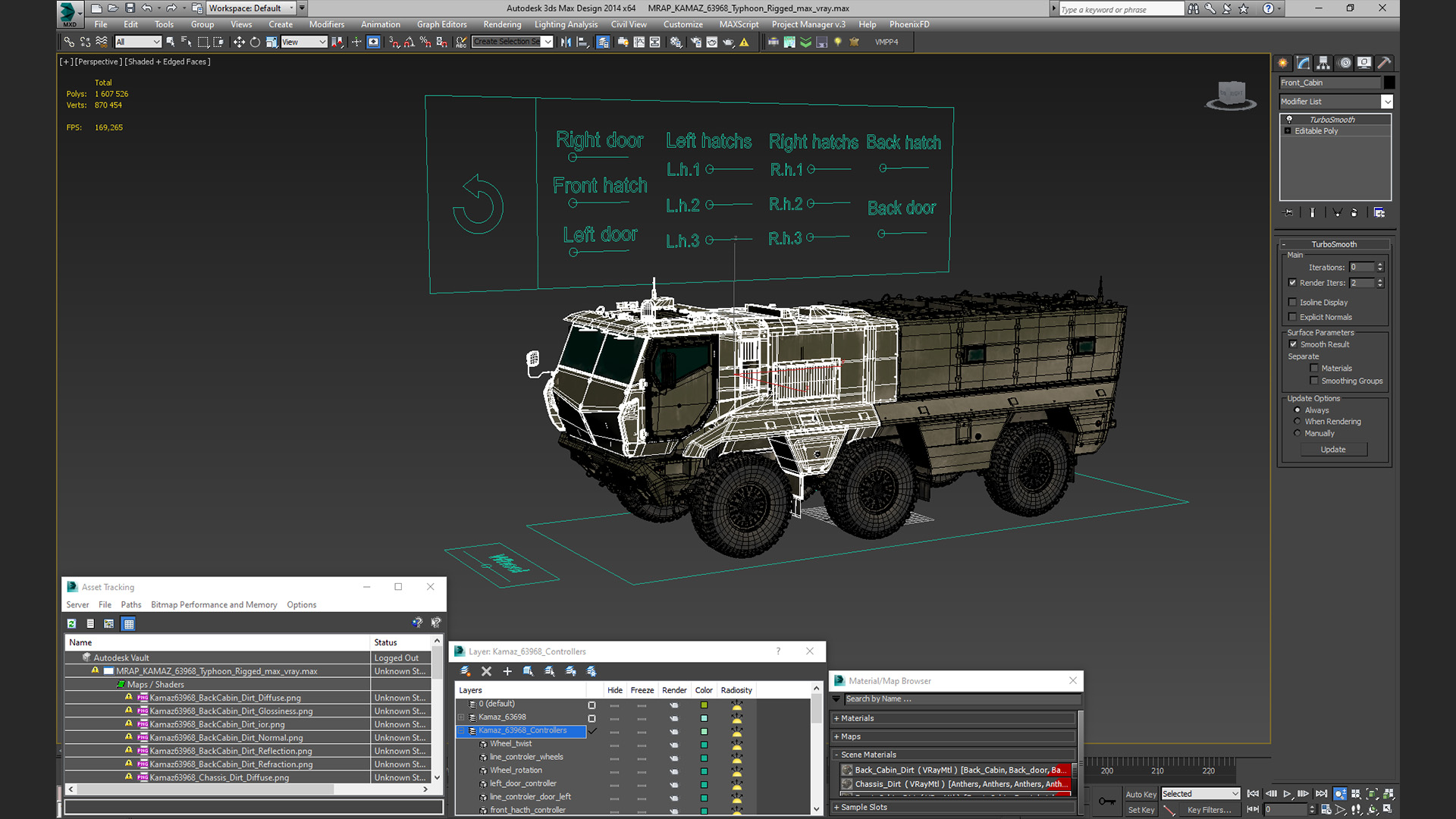Open the Layer Manager toolbar icon

pyautogui.click(x=603, y=42)
